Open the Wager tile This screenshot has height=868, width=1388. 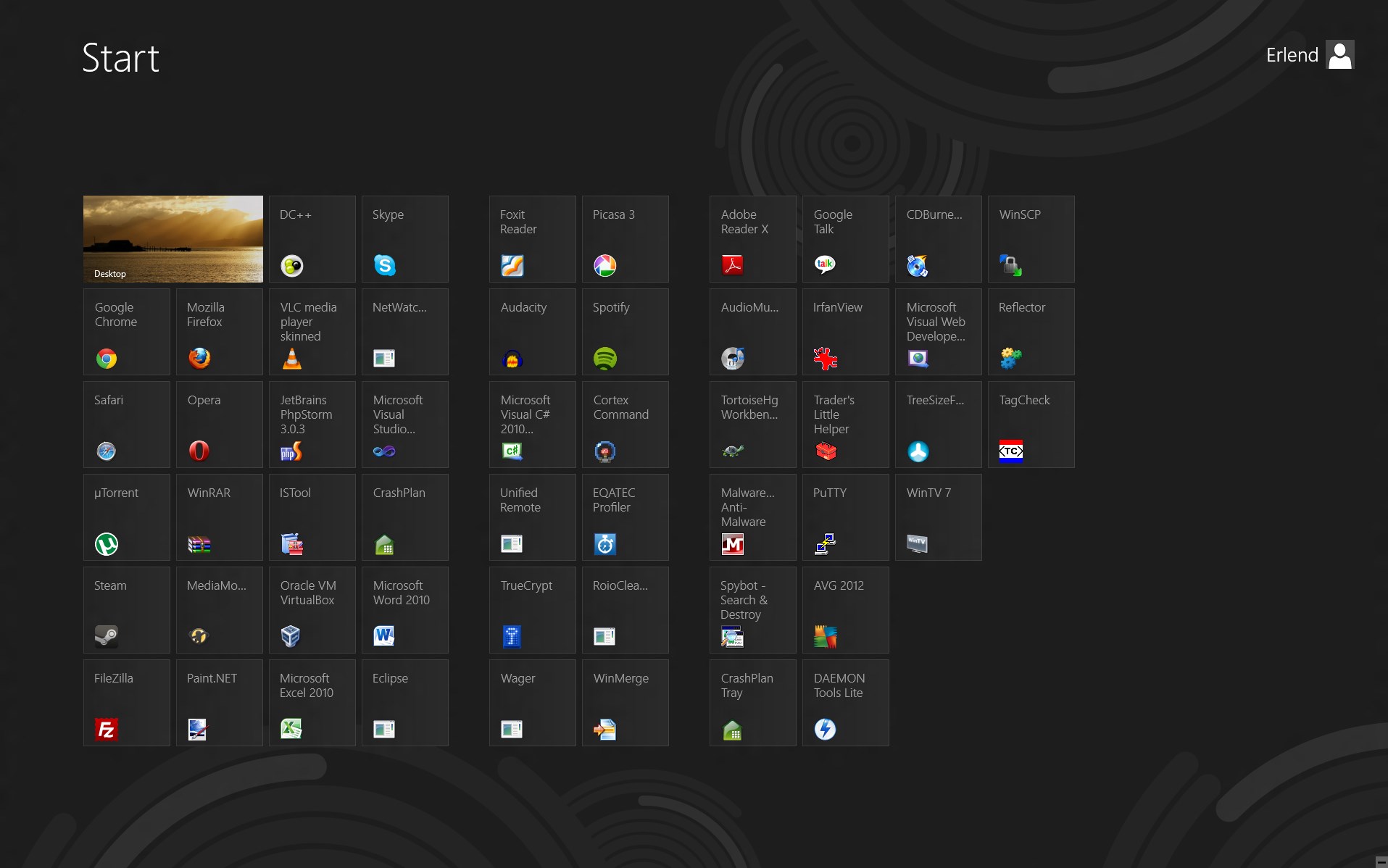[533, 703]
